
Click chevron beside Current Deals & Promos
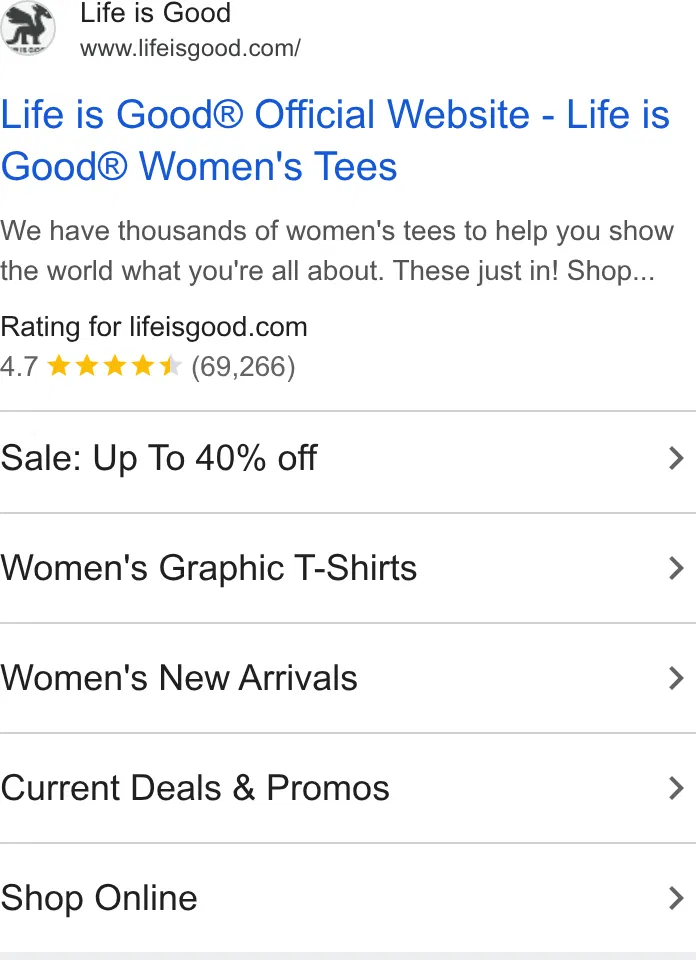tap(676, 788)
